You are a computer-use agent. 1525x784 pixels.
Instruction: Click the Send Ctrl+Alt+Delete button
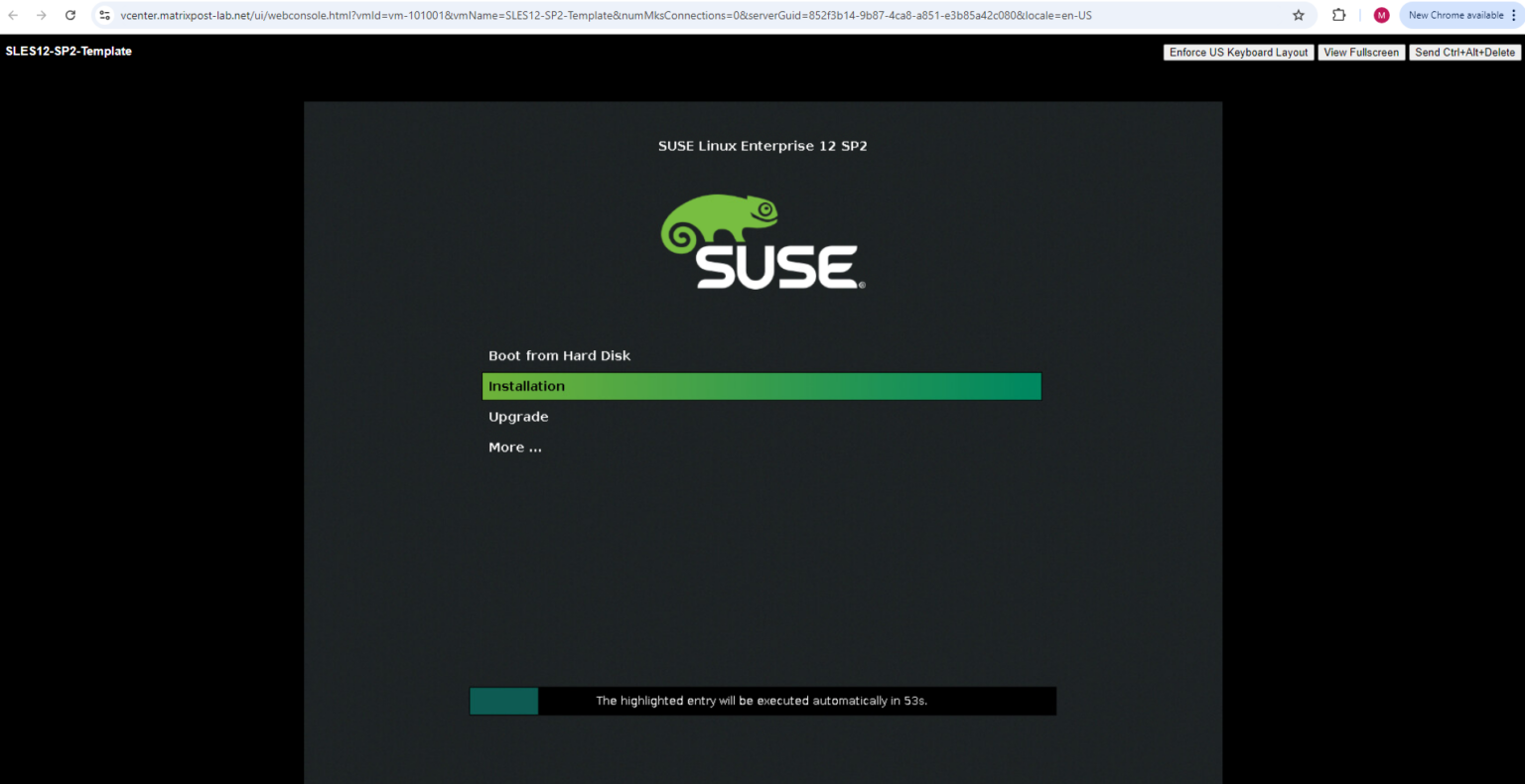click(x=1465, y=52)
